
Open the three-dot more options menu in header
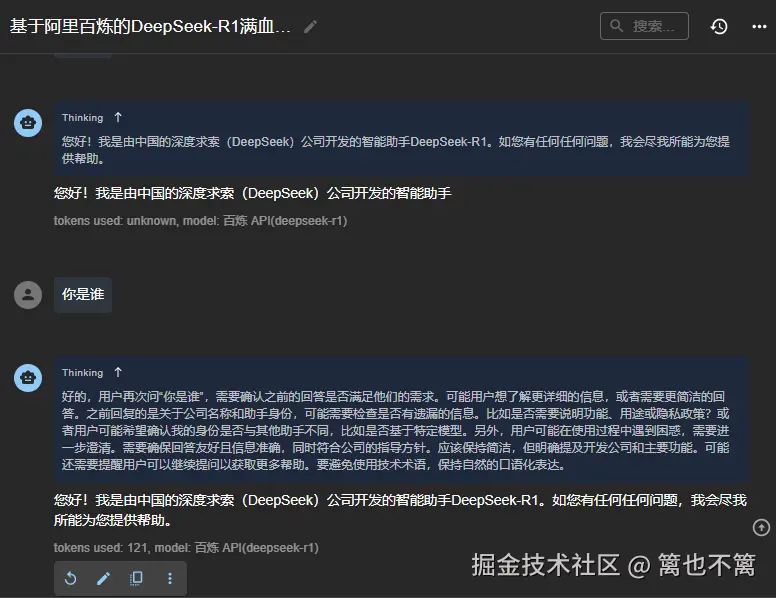[x=759, y=26]
